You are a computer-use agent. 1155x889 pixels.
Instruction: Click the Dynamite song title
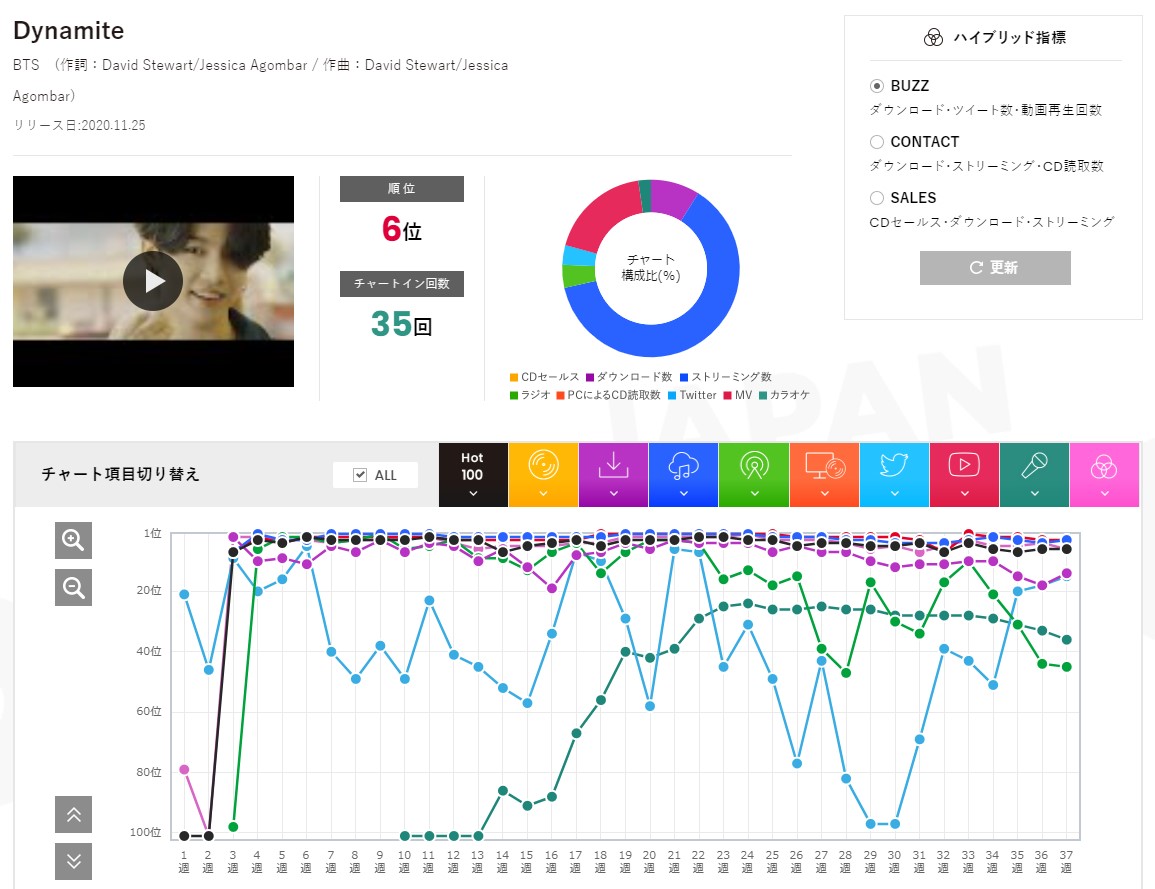[x=69, y=31]
